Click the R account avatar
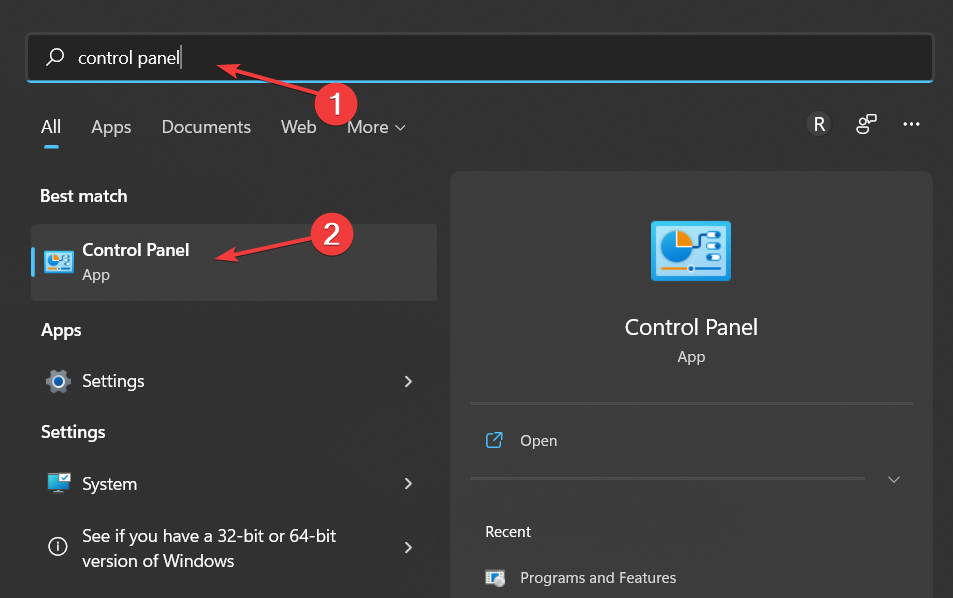The width and height of the screenshot is (953, 598). tap(818, 124)
